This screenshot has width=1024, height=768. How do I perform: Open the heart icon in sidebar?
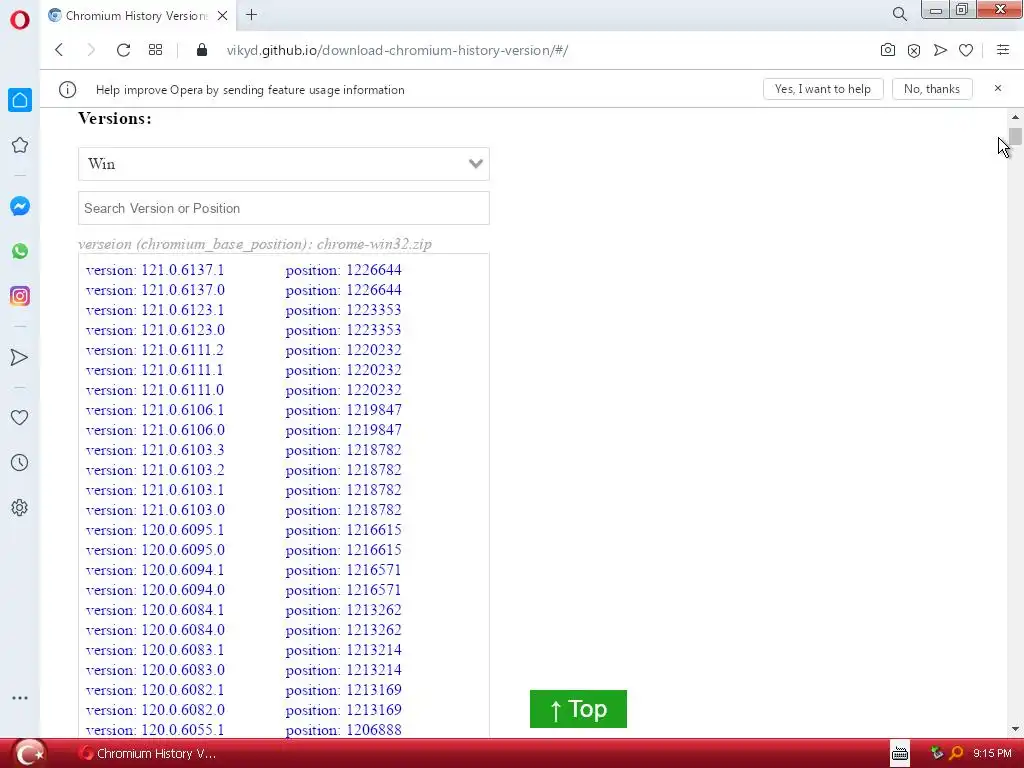coord(20,417)
